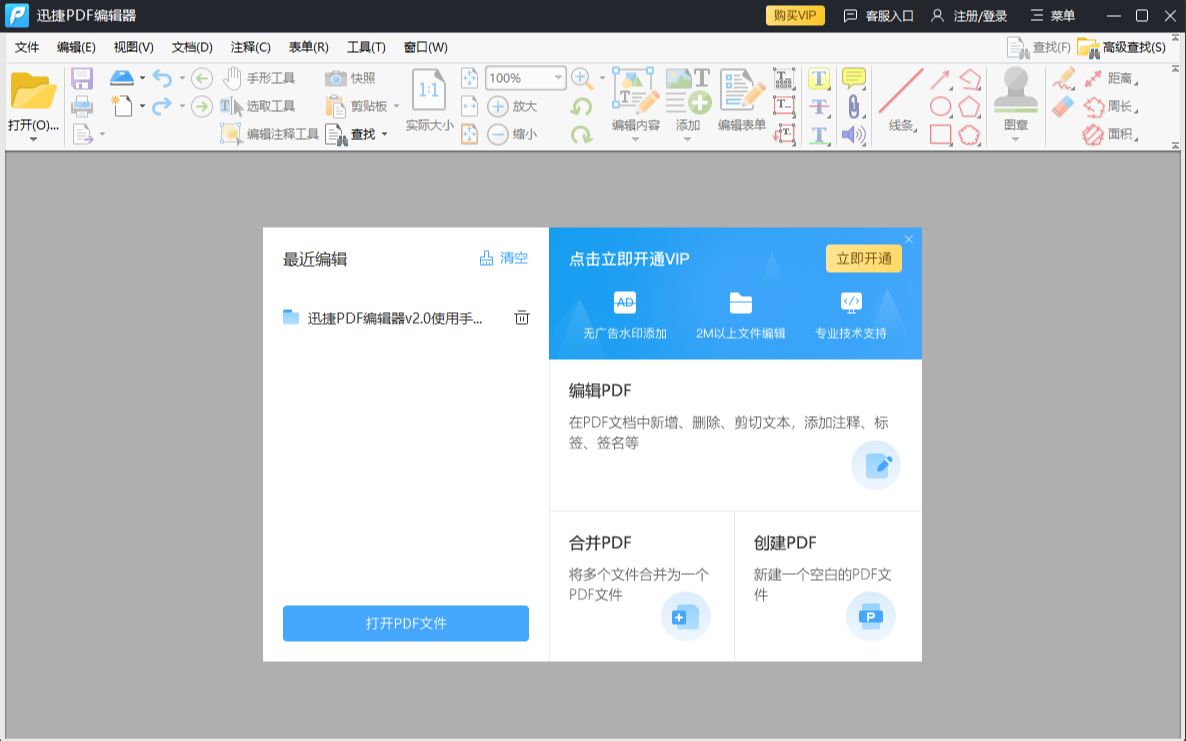Screen dimensions: 1186x741
Task: Expand the 图章 stamp dropdown arrow
Action: click(x=1015, y=139)
